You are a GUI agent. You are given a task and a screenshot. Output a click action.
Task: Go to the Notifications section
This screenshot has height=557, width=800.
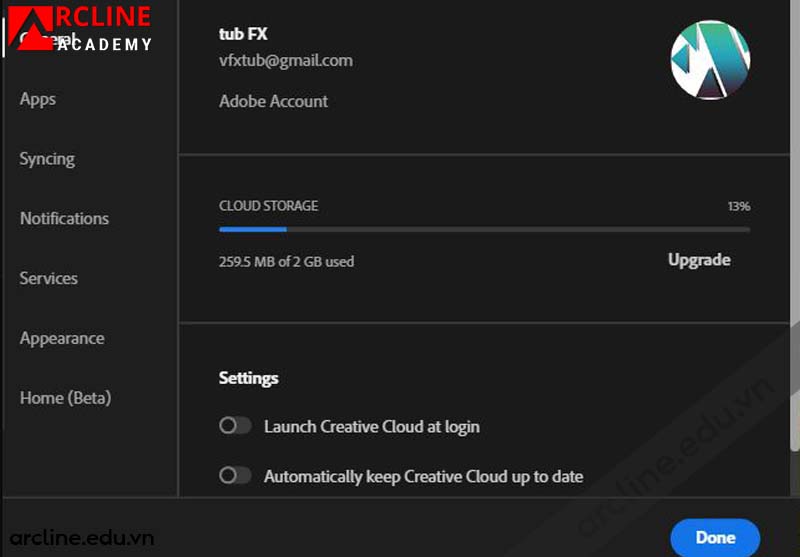[x=64, y=218]
